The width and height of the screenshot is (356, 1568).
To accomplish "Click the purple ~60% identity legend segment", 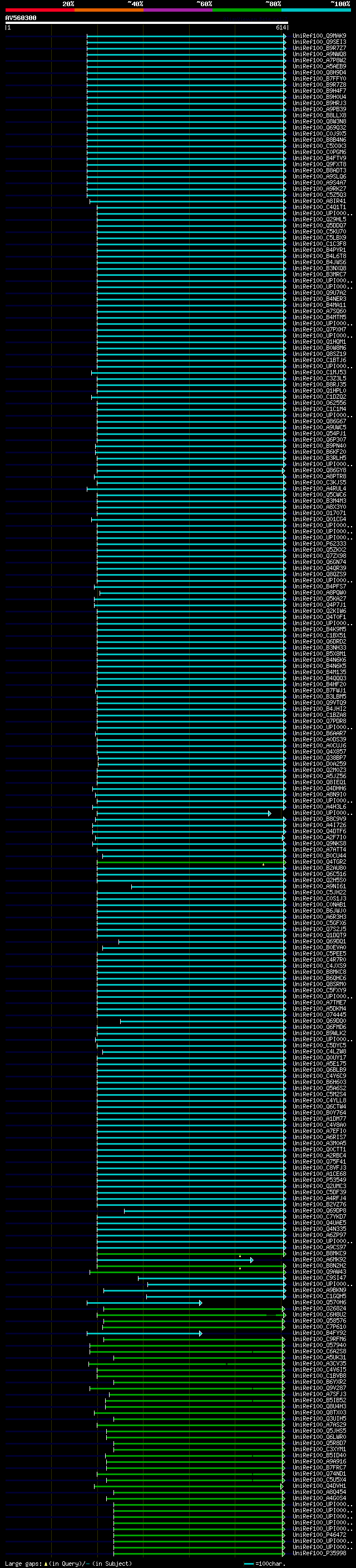I will [177, 10].
